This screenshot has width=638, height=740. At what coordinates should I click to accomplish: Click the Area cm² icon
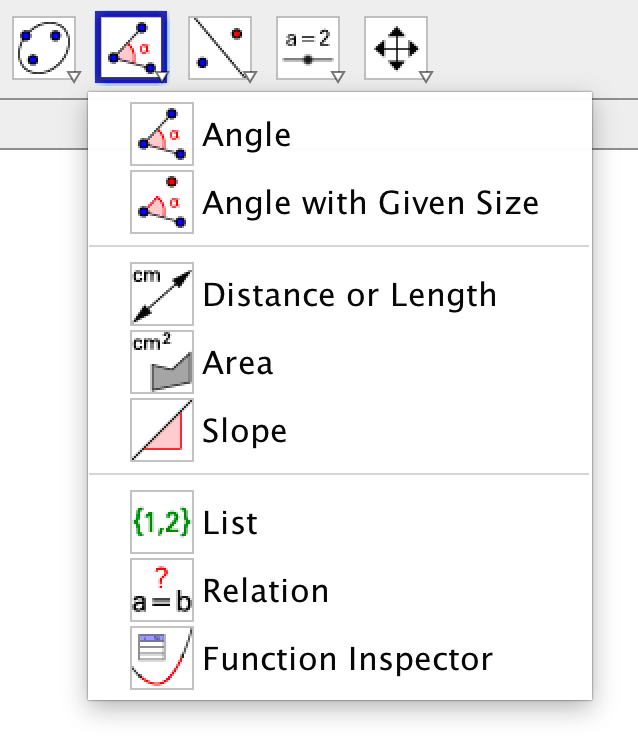162,362
